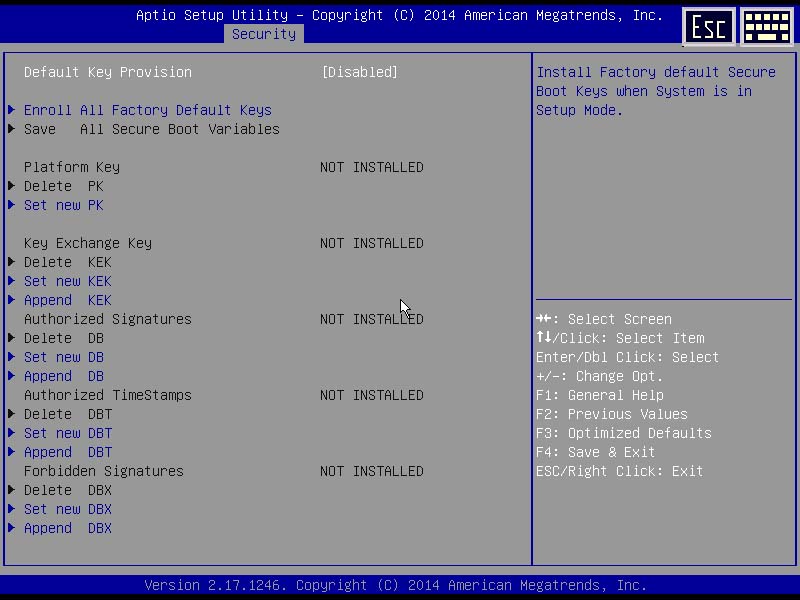
Task: Click the arrow beside Set new KEK
Action: click(12, 281)
